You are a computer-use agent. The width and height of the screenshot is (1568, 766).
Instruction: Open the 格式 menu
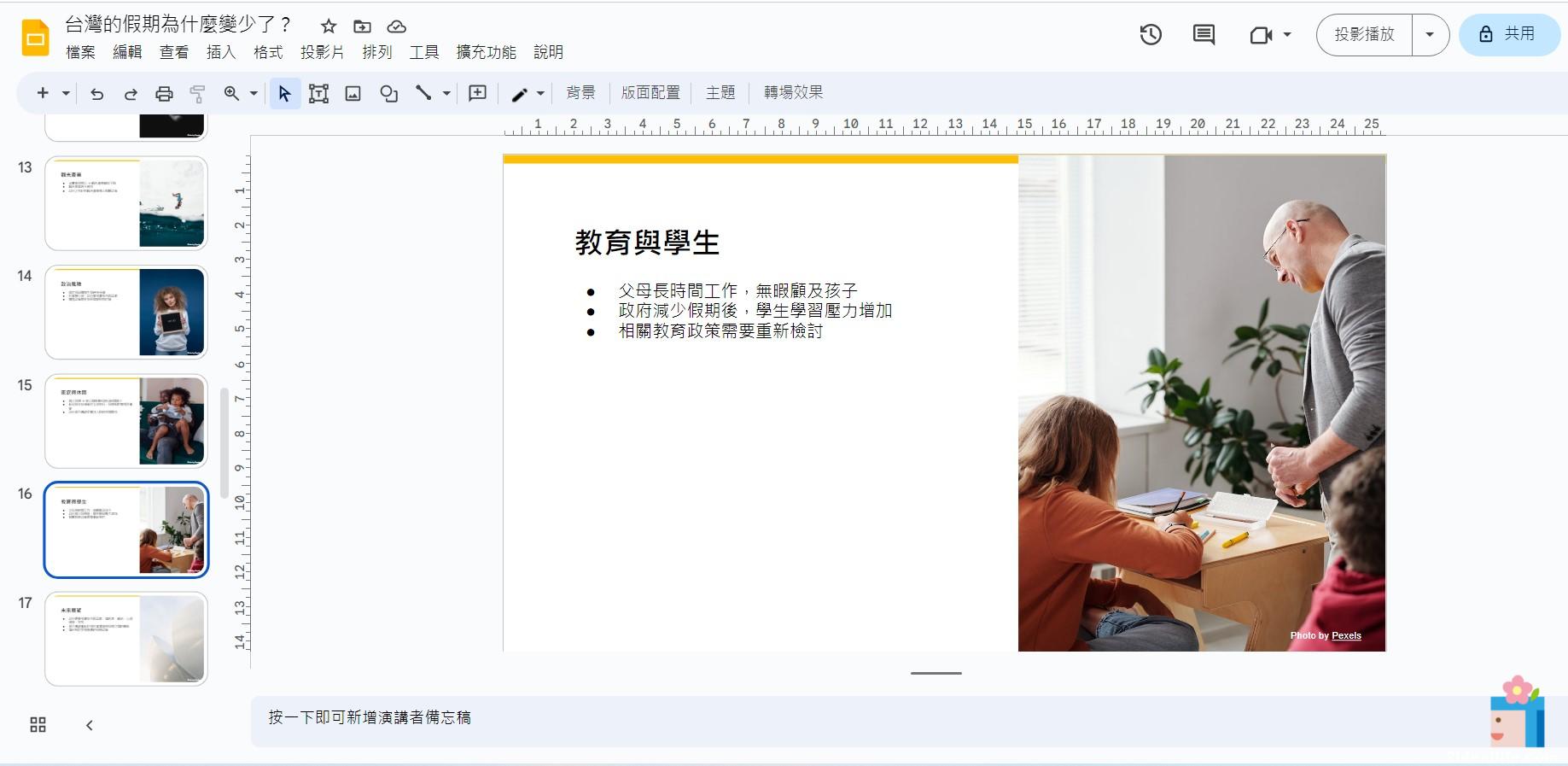[267, 52]
